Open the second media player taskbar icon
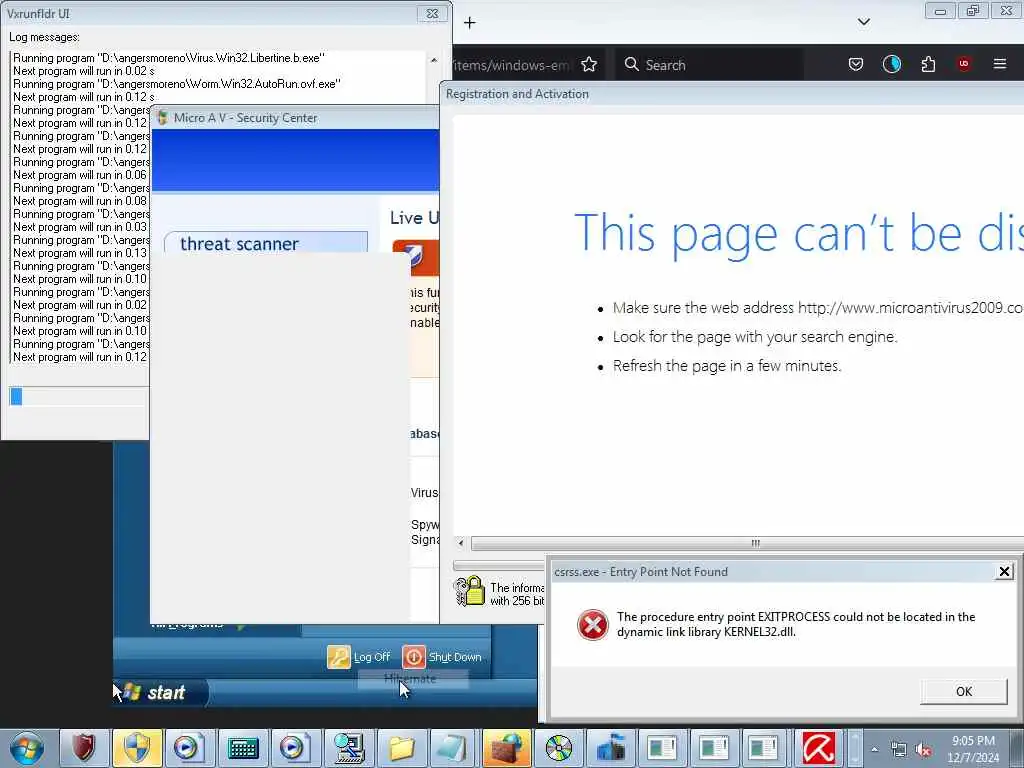This screenshot has height=768, width=1024. [x=295, y=748]
